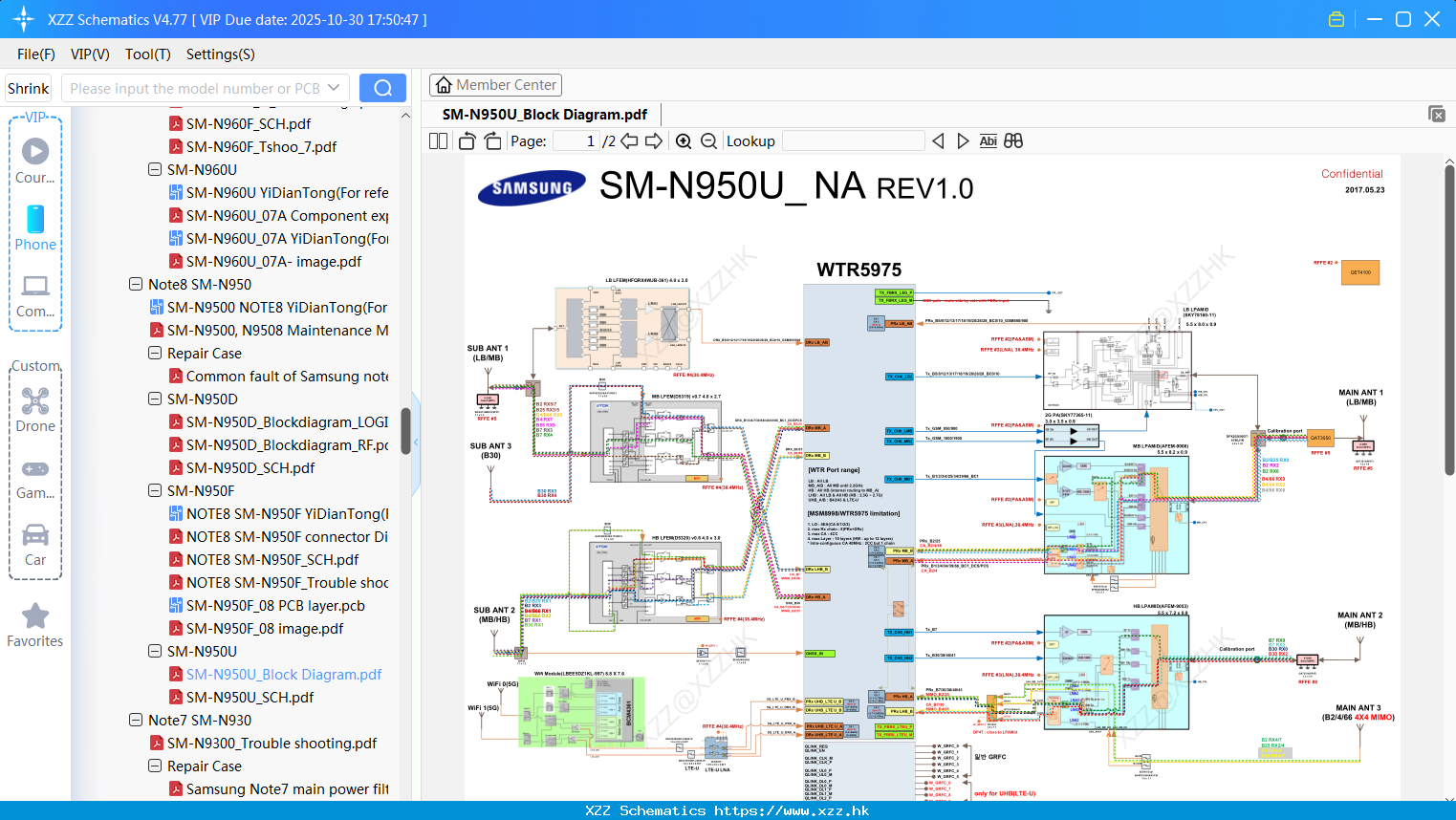This screenshot has height=820, width=1456.
Task: Go to the next page arrow
Action: (654, 141)
